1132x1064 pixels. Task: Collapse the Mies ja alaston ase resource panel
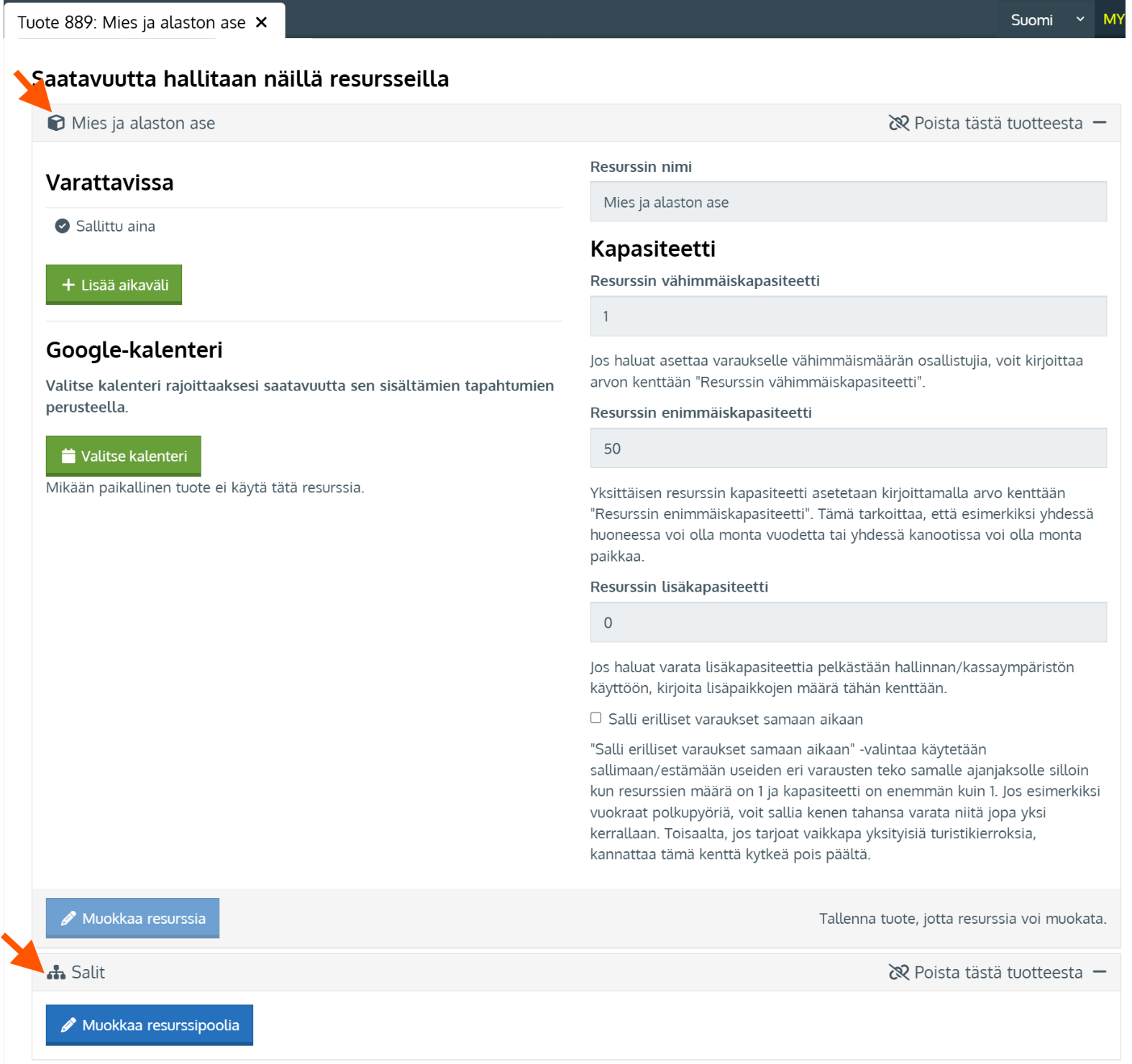click(x=1099, y=123)
